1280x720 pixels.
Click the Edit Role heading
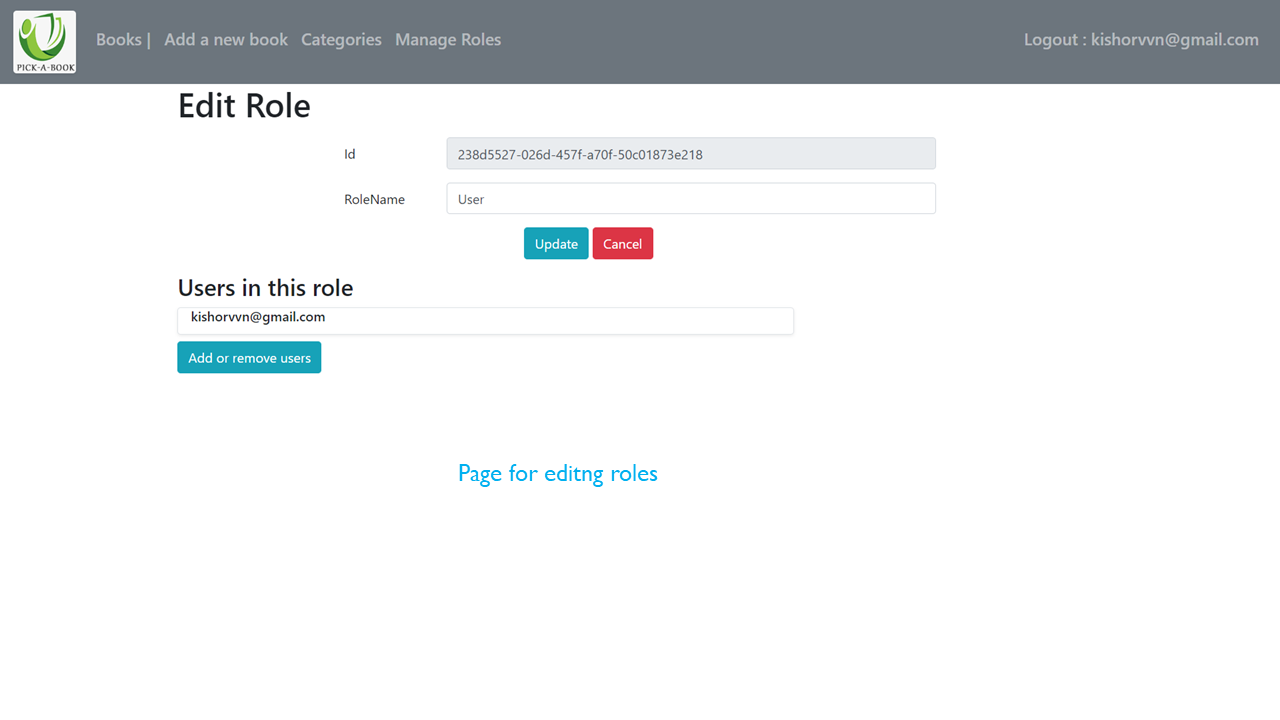[244, 106]
